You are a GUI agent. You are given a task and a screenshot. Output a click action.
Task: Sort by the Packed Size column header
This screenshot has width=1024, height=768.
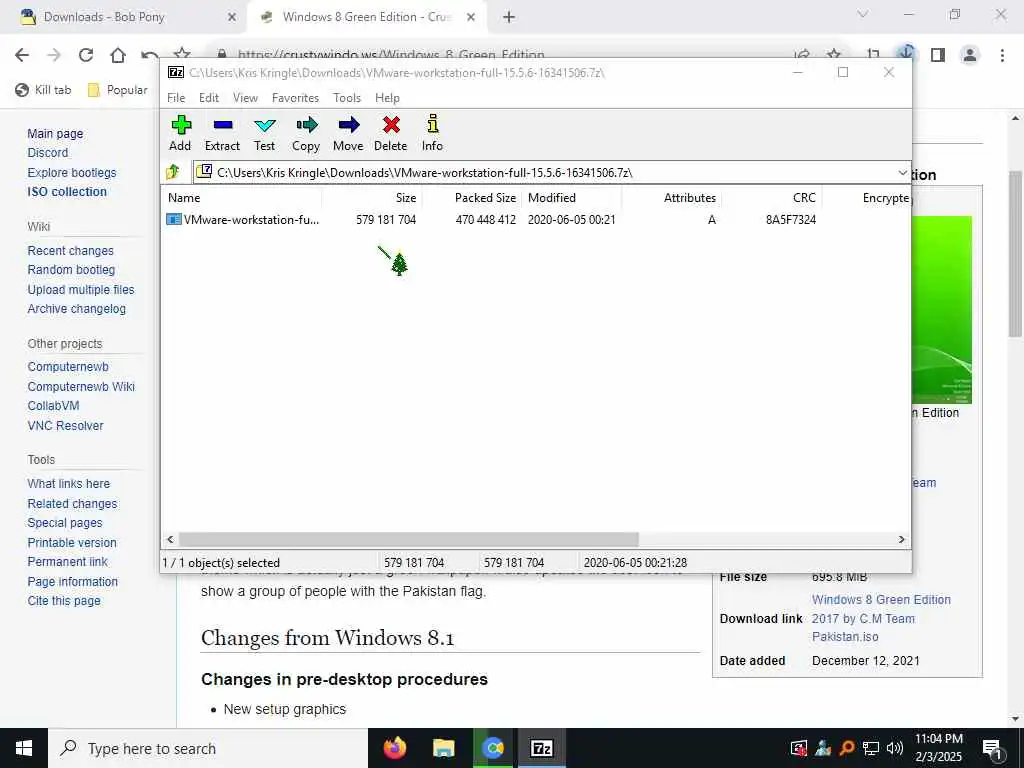(x=471, y=198)
